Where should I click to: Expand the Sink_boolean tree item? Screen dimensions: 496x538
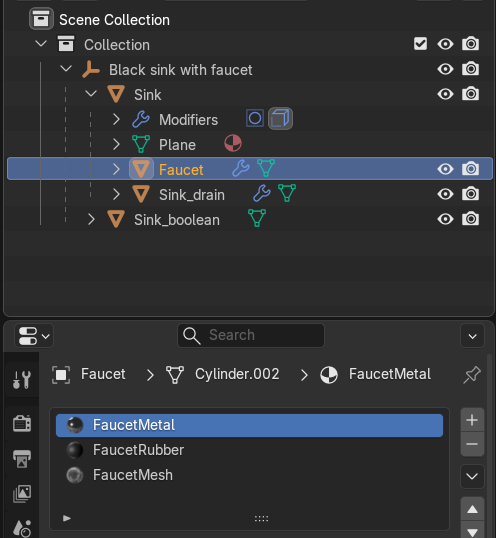[91, 220]
